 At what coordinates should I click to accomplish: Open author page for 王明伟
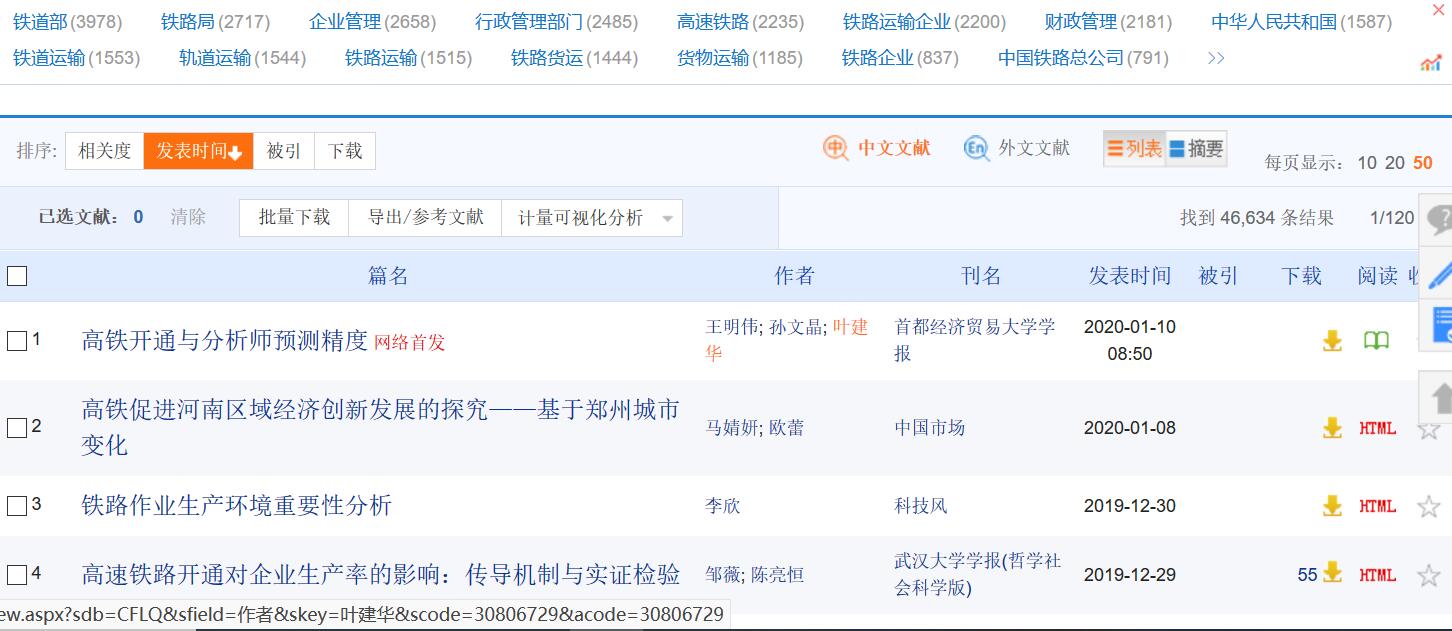coord(733,327)
